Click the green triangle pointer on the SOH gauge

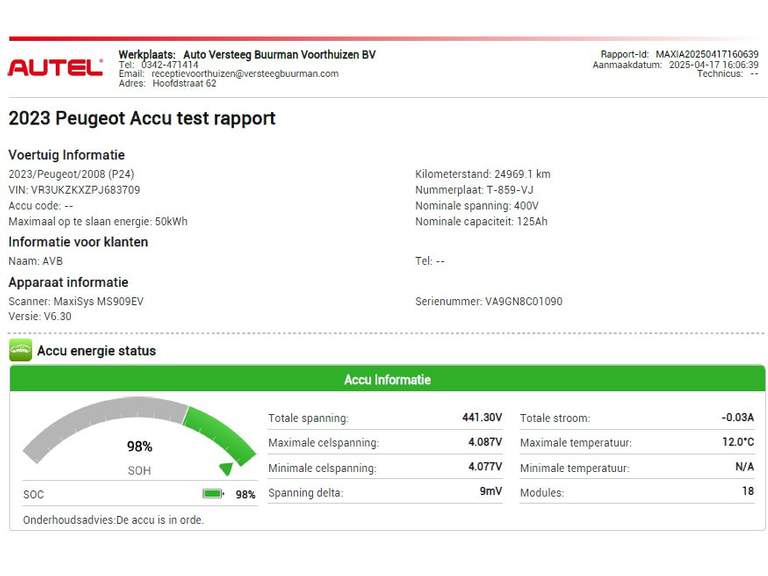[x=226, y=468]
